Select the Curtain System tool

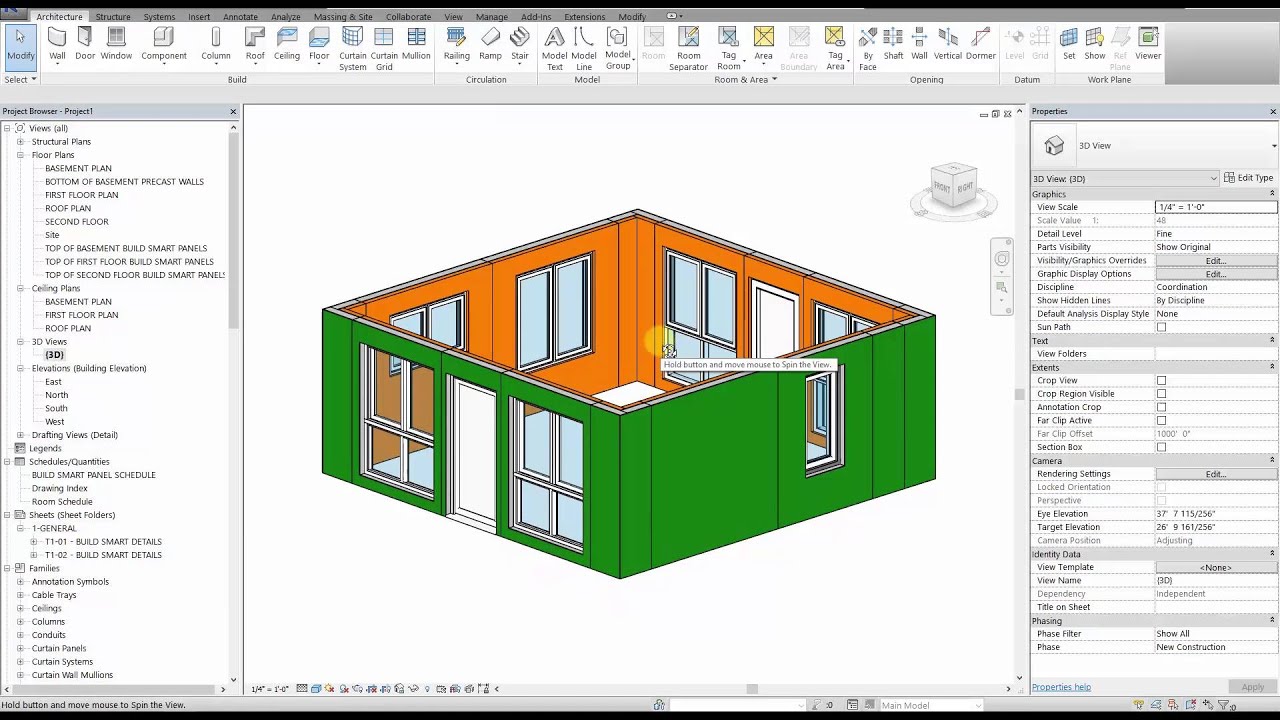[352, 49]
